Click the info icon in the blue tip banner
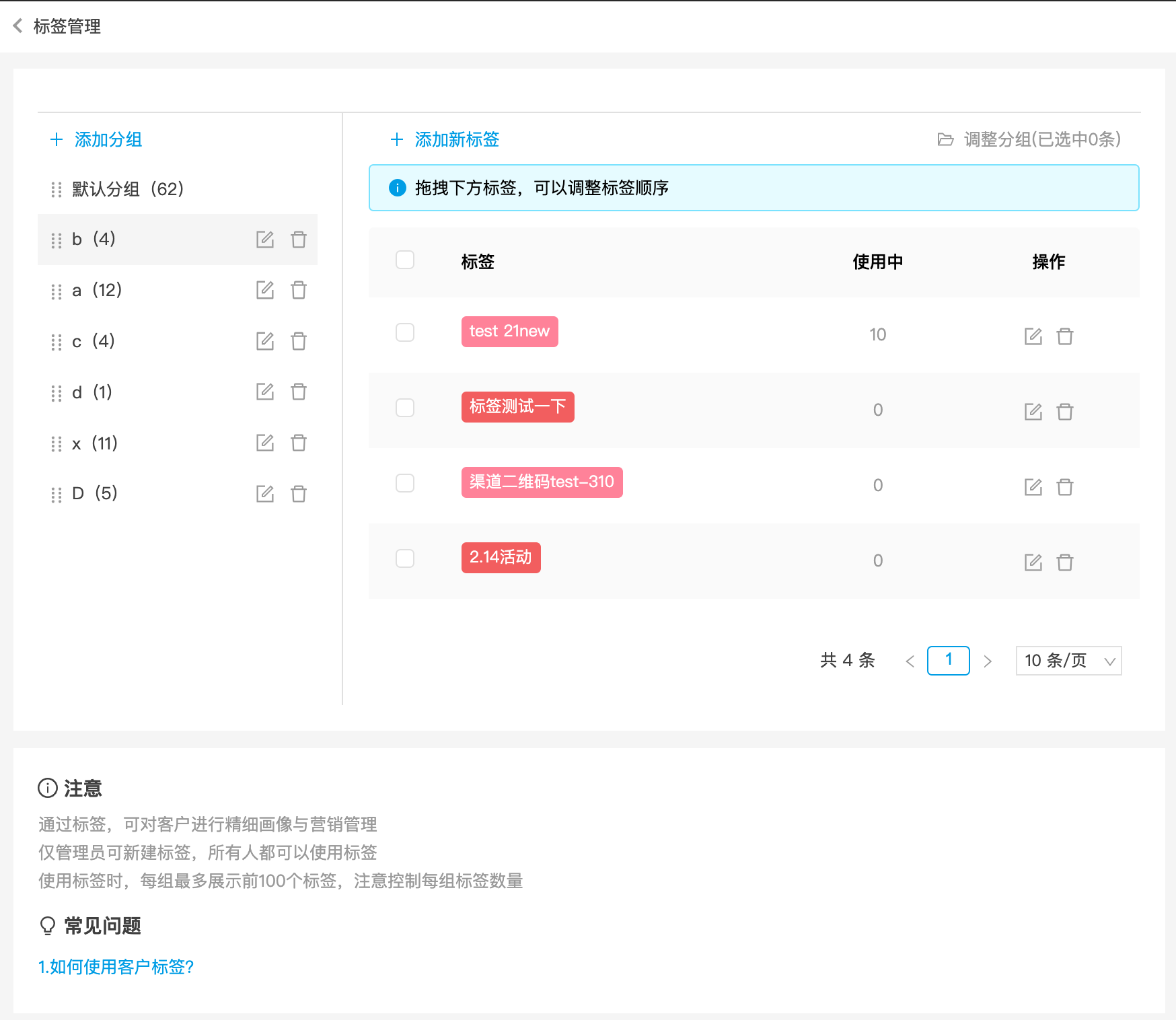Screen dimensions: 1176x1020 tap(398, 188)
